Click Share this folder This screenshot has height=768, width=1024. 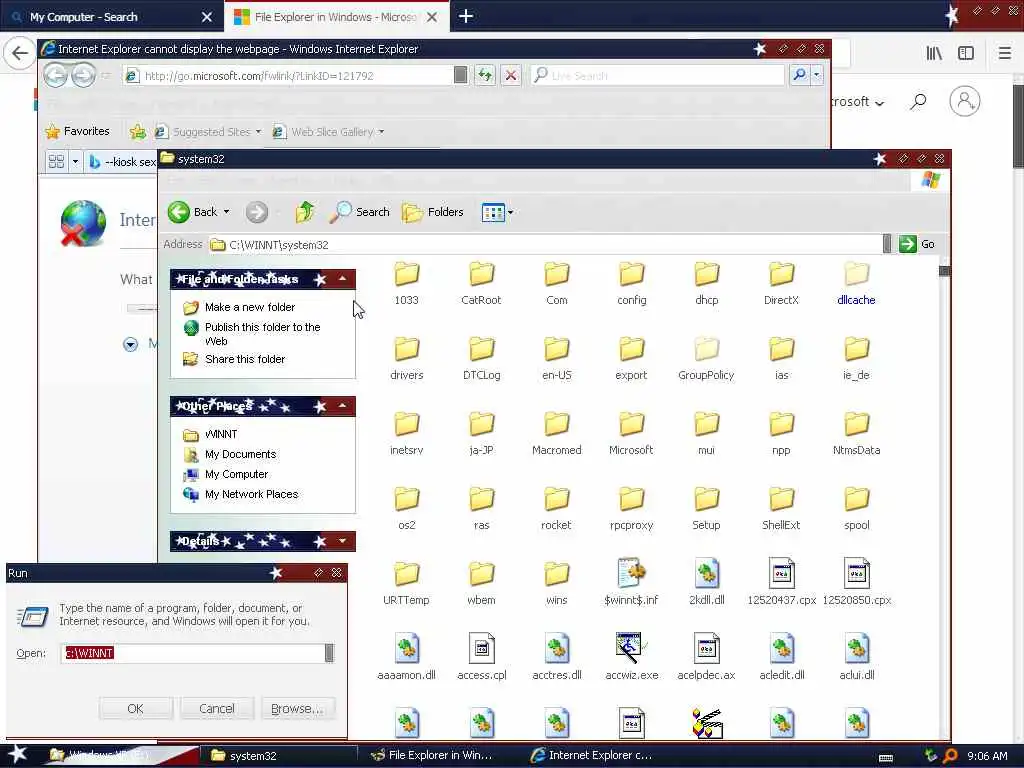click(245, 359)
